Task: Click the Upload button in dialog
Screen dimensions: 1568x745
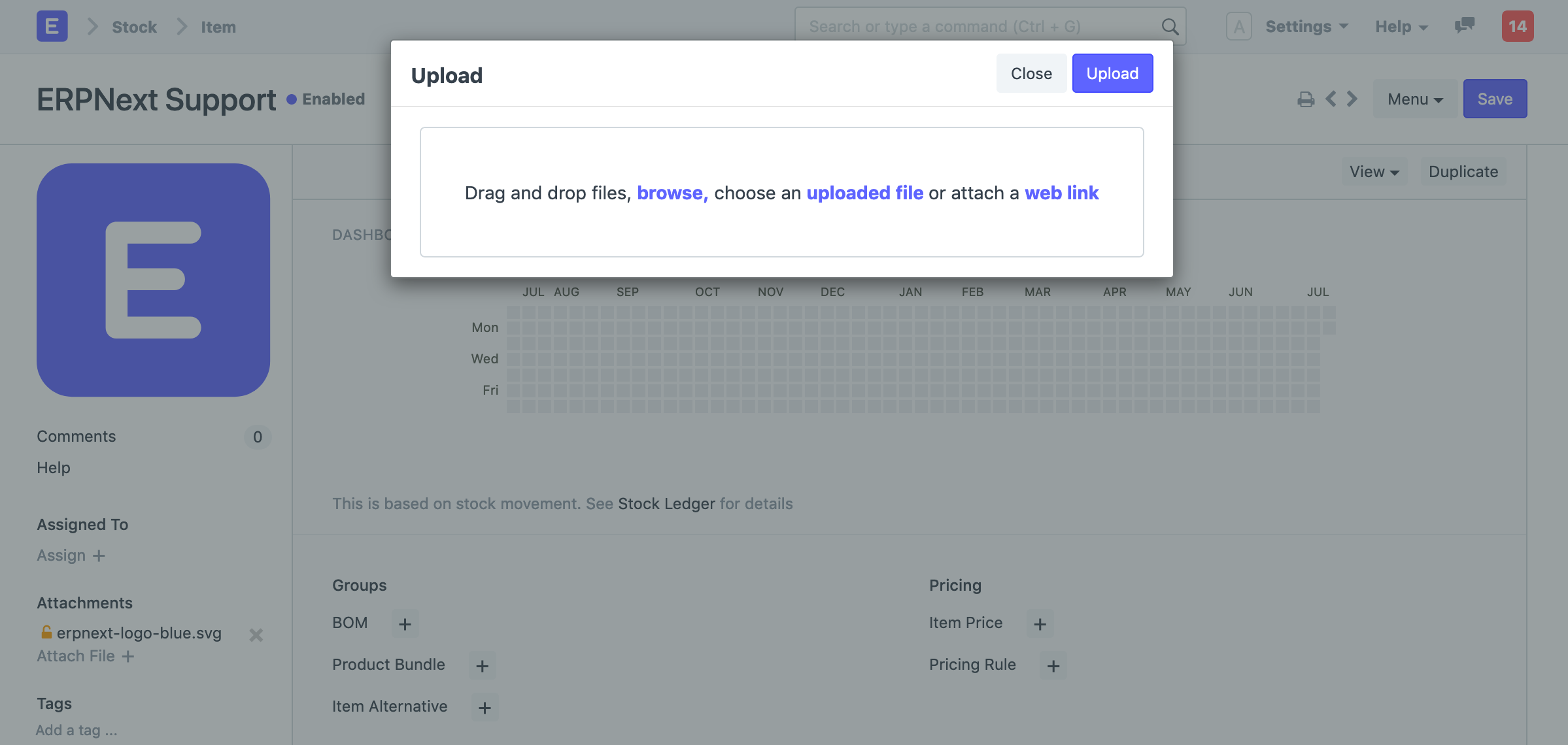Action: pos(1112,73)
